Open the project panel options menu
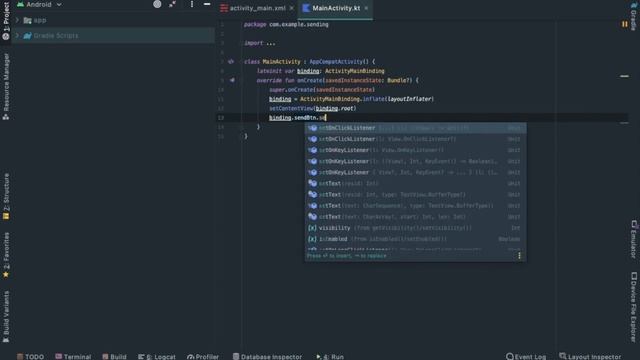Viewport: 640px width, 360px height. (x=192, y=4)
